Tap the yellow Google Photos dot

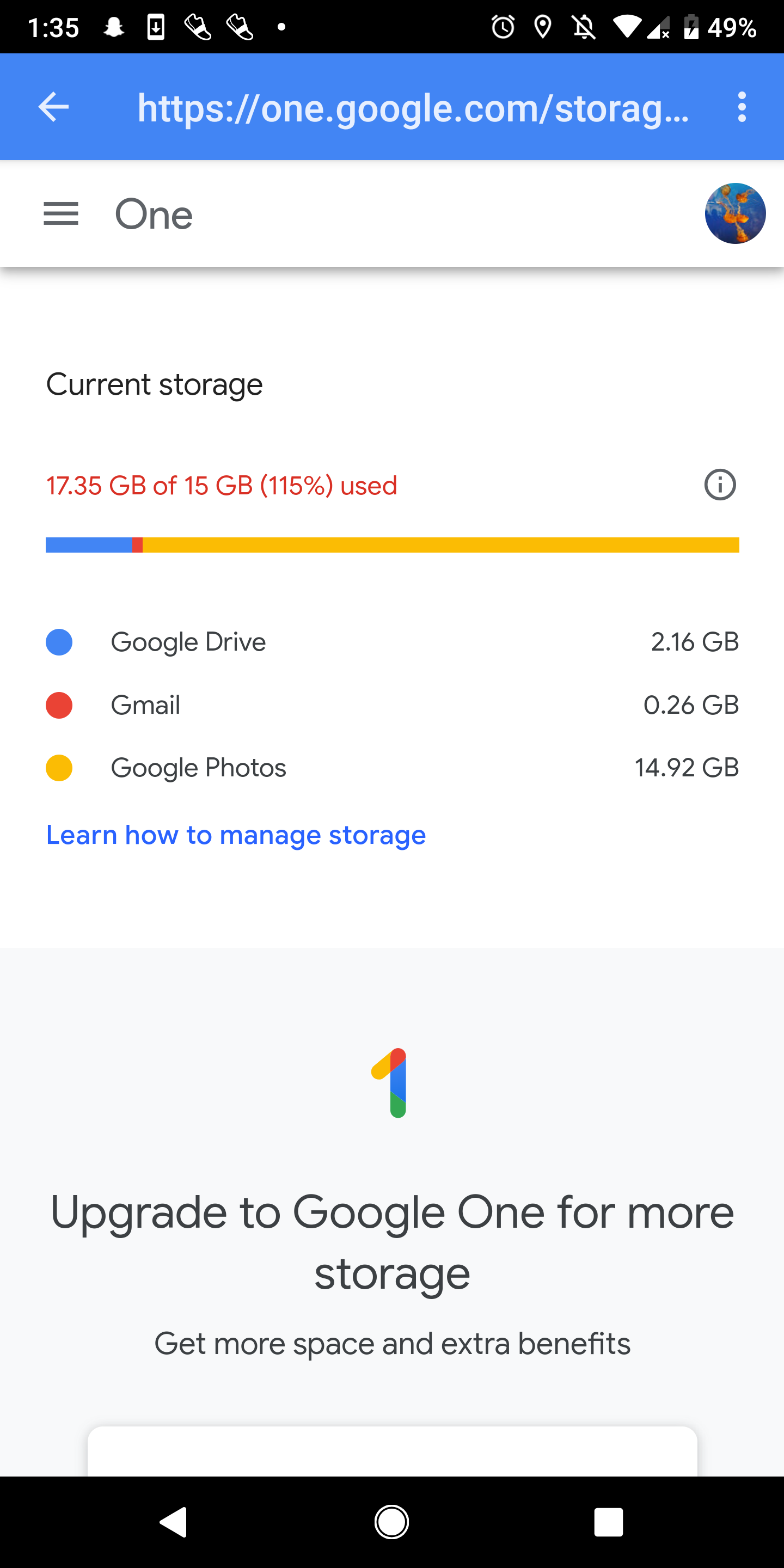[59, 768]
